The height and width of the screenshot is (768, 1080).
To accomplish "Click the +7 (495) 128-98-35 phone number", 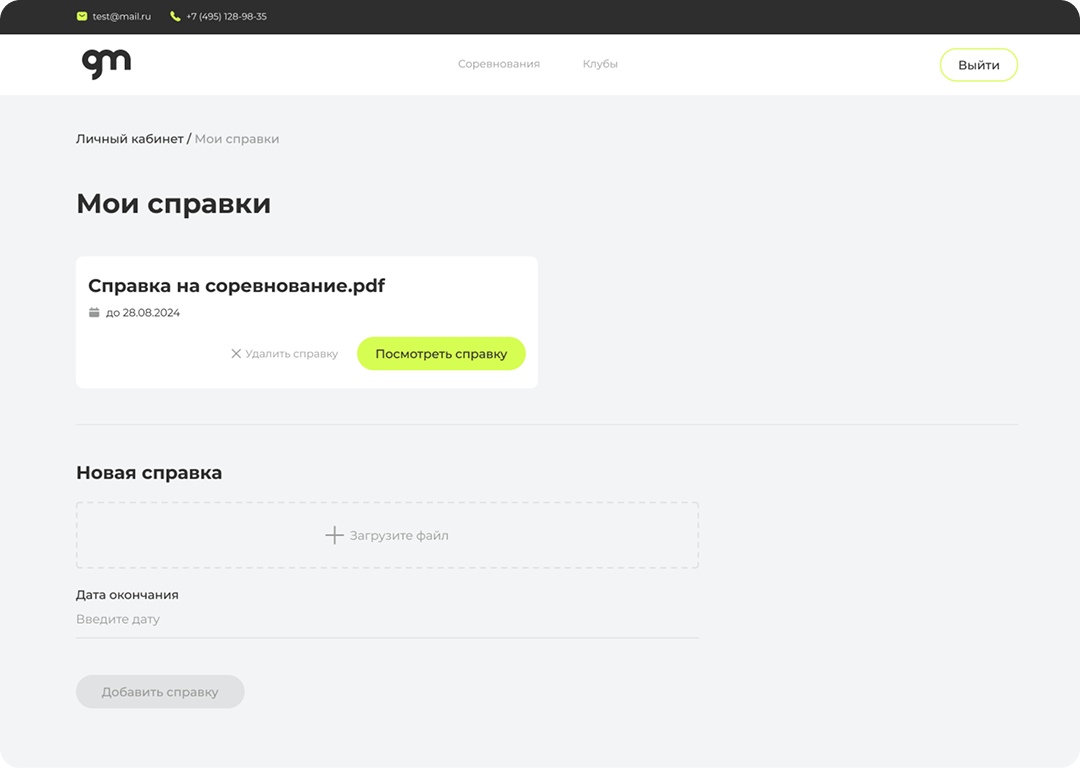I will pos(226,17).
